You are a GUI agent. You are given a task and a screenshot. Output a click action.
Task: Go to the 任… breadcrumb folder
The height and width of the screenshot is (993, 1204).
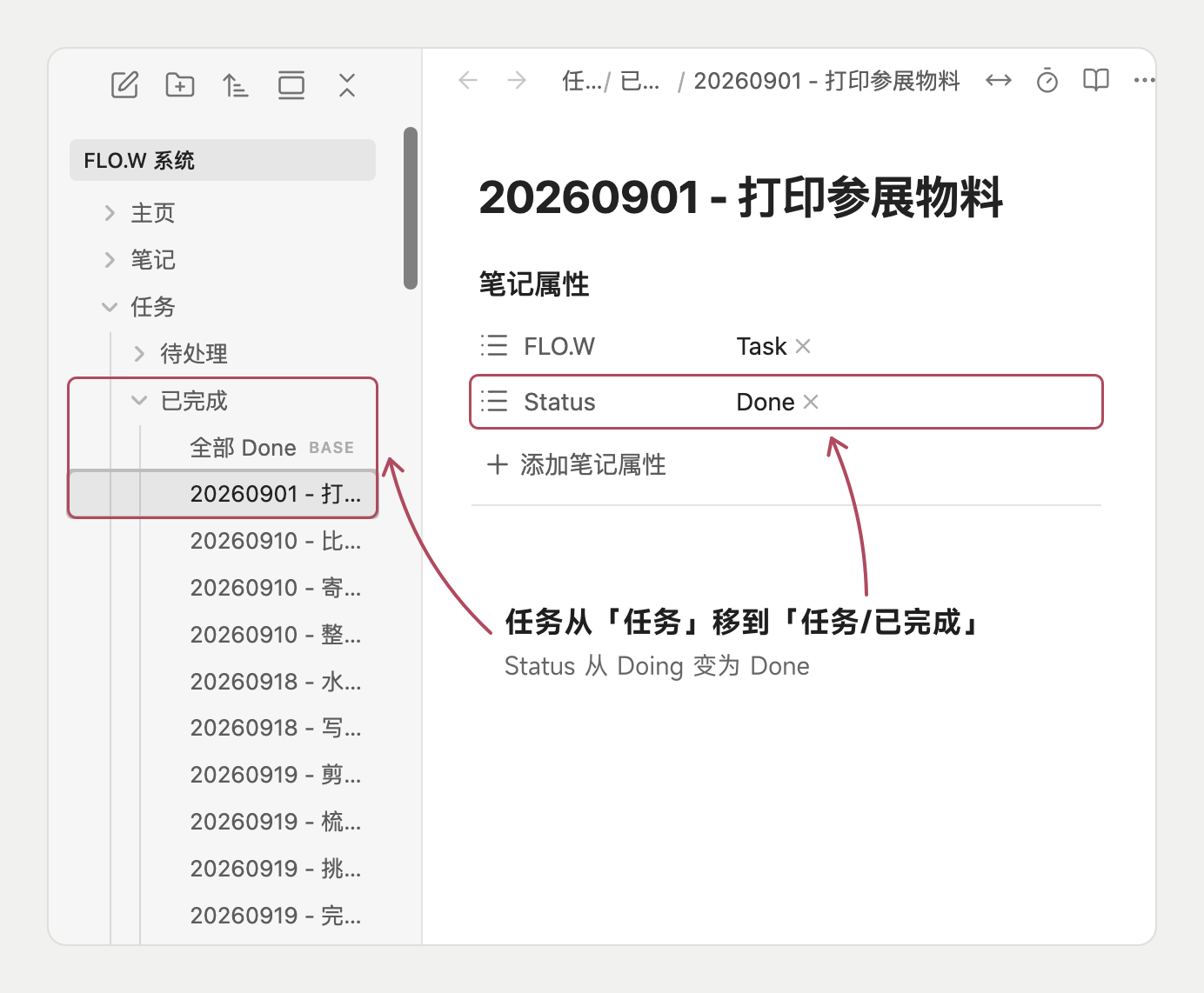(x=582, y=81)
